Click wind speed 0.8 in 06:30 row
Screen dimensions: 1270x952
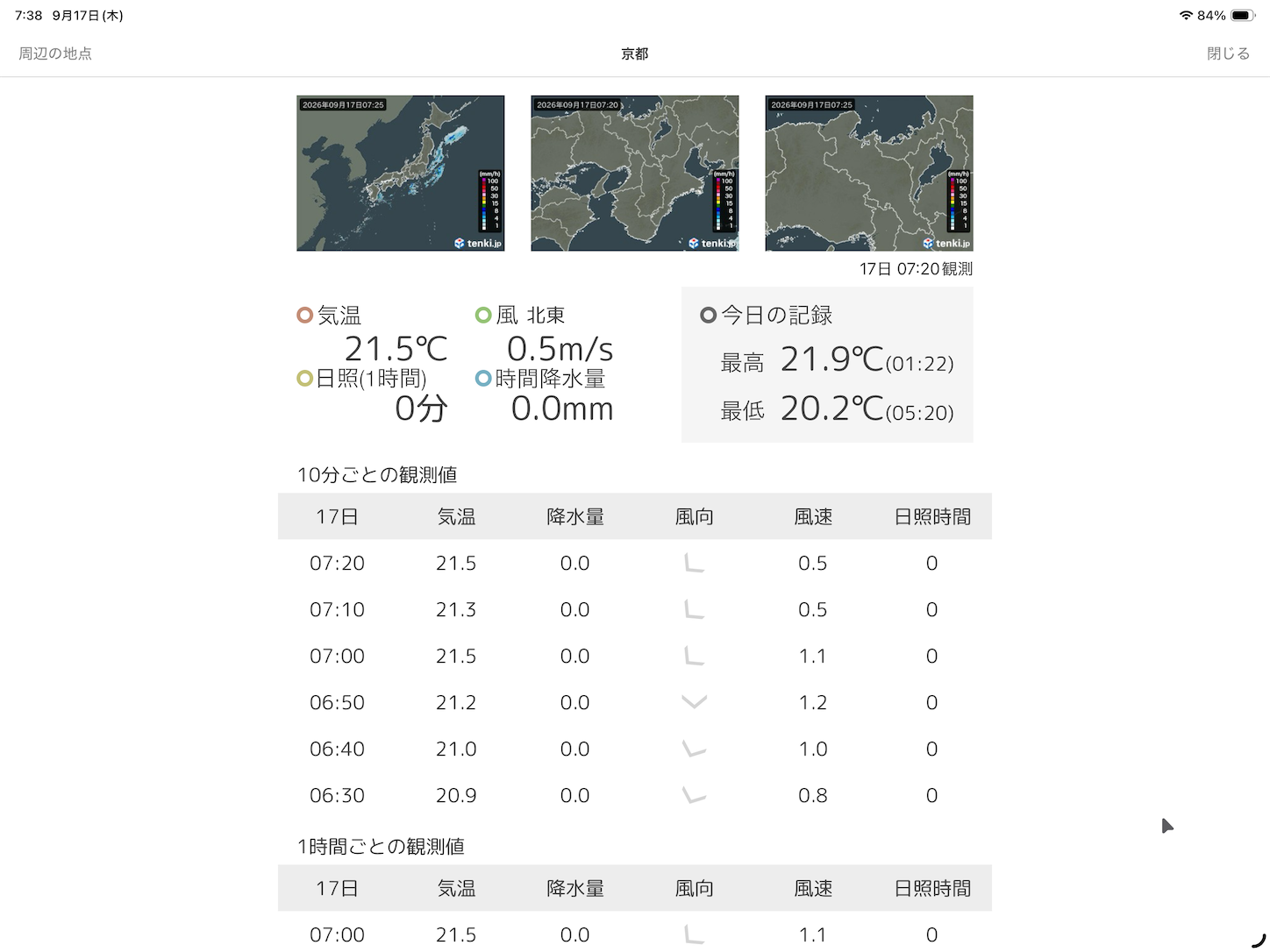813,795
